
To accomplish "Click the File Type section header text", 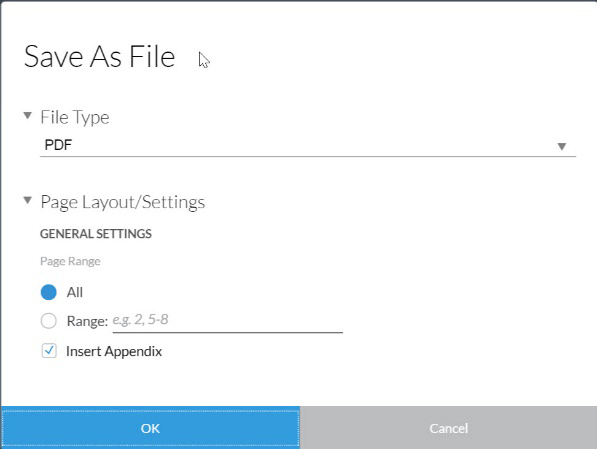I will pos(75,117).
